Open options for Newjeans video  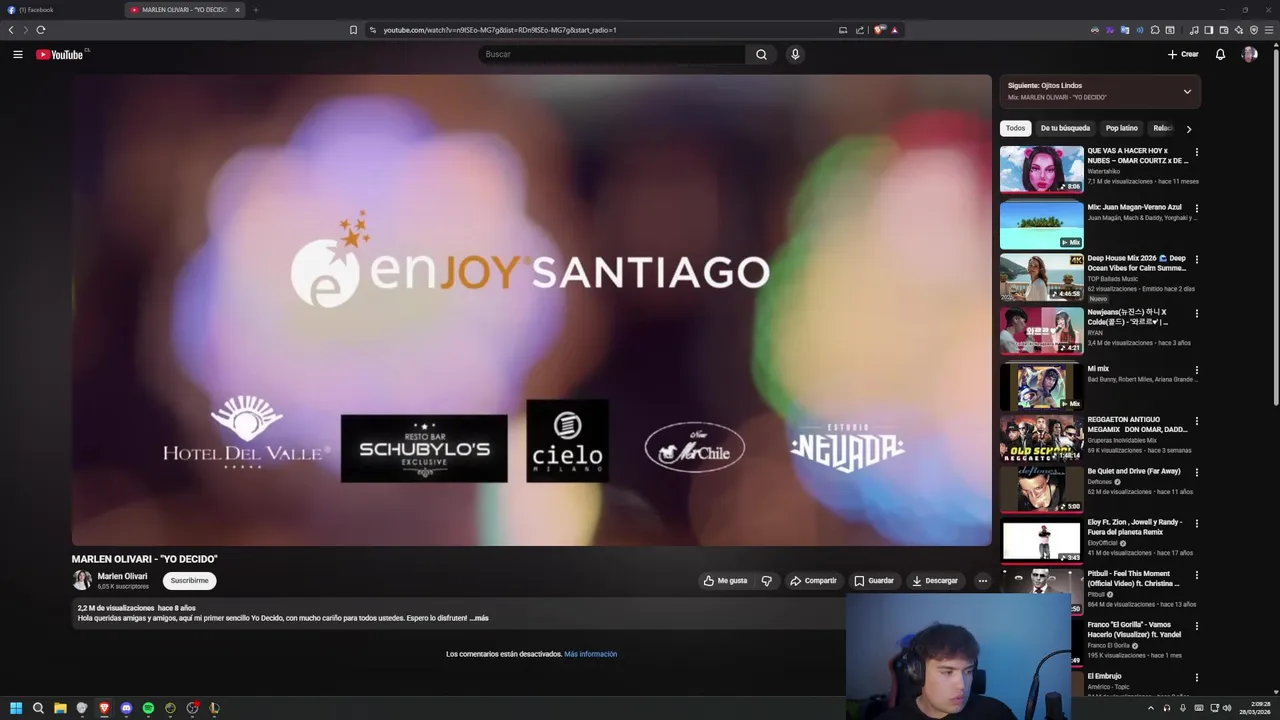(1196, 314)
